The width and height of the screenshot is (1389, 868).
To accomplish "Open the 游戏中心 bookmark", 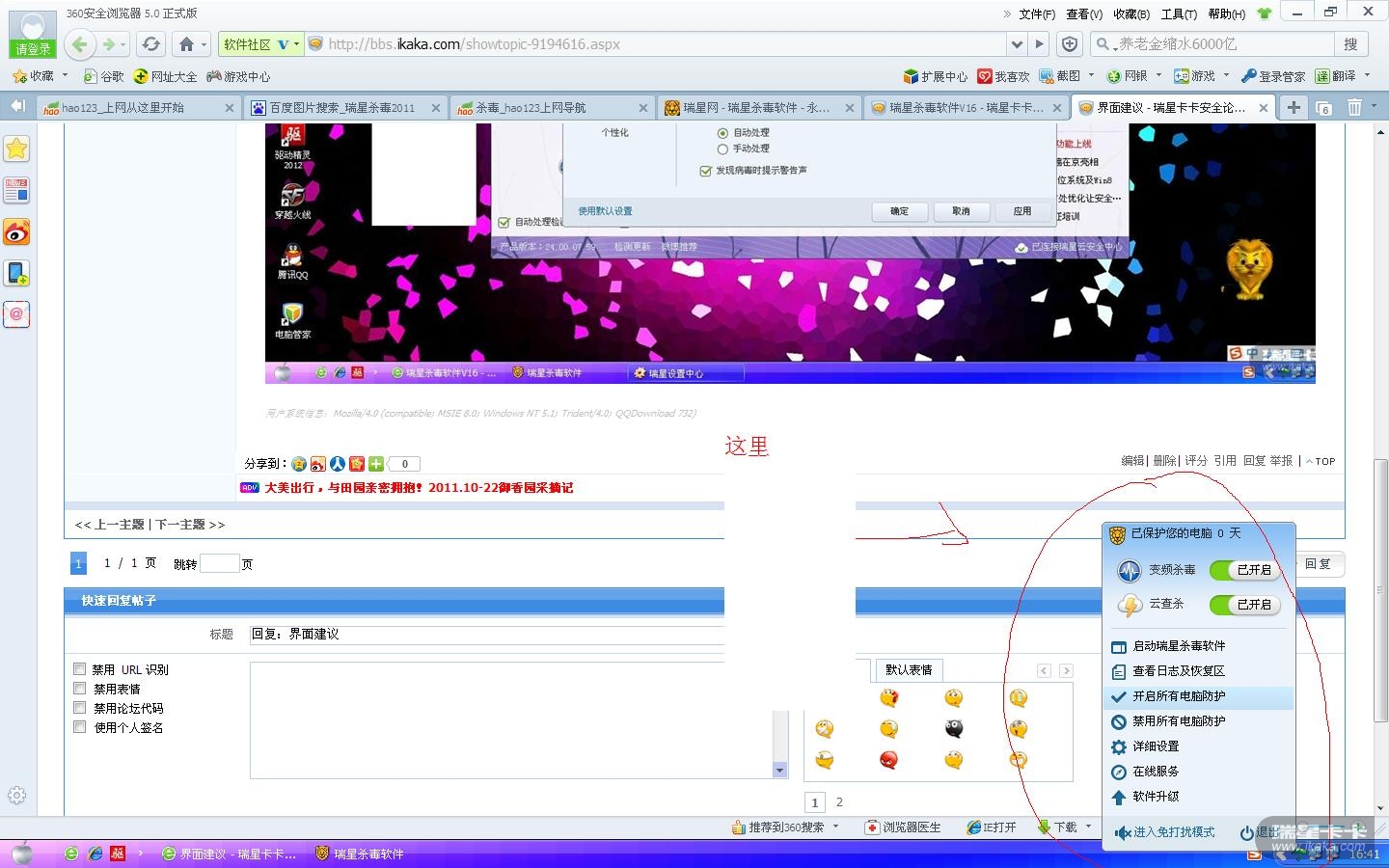I will coord(238,76).
